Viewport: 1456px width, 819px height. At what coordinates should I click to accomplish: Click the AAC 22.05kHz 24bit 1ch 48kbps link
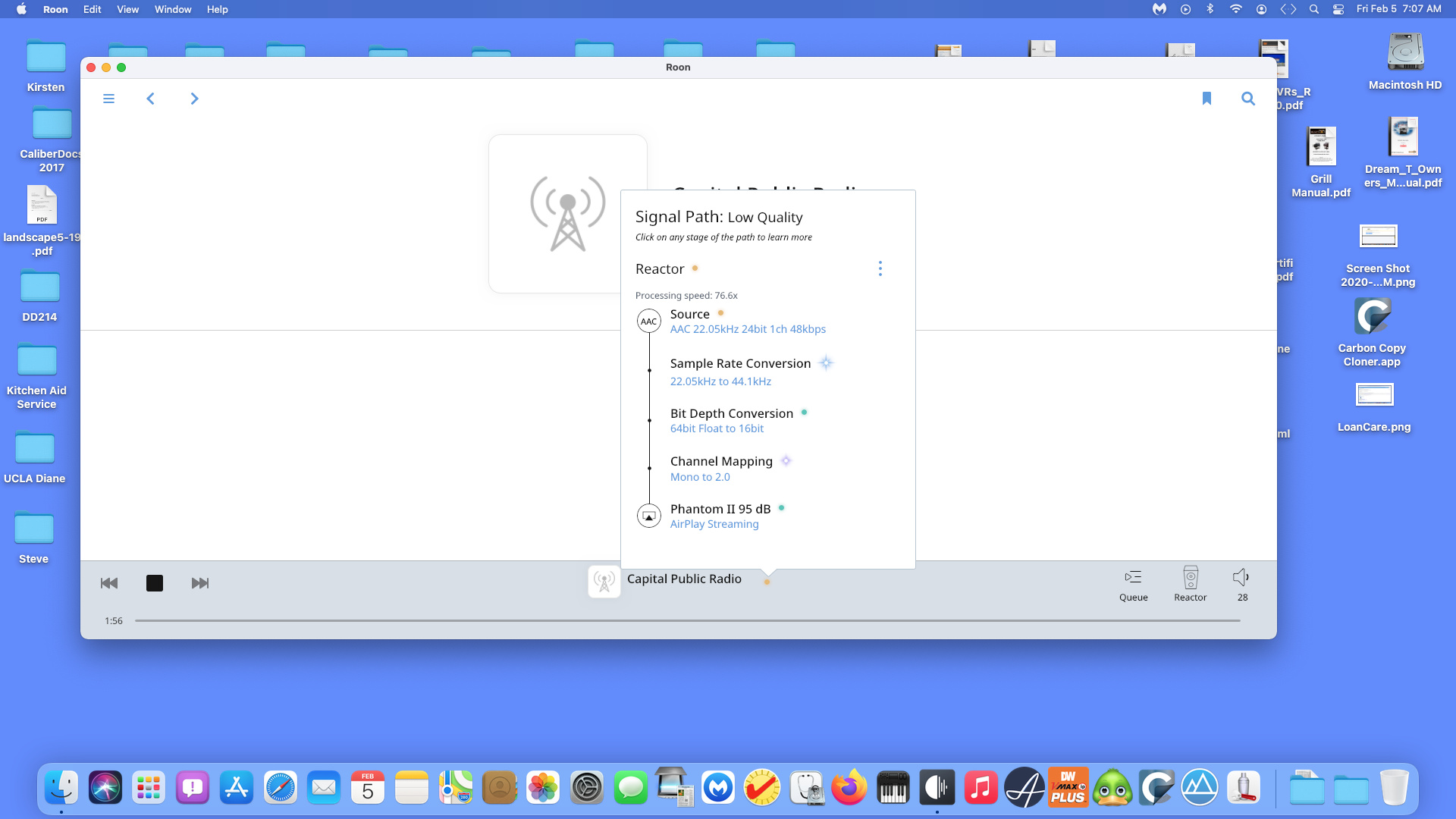coord(748,329)
